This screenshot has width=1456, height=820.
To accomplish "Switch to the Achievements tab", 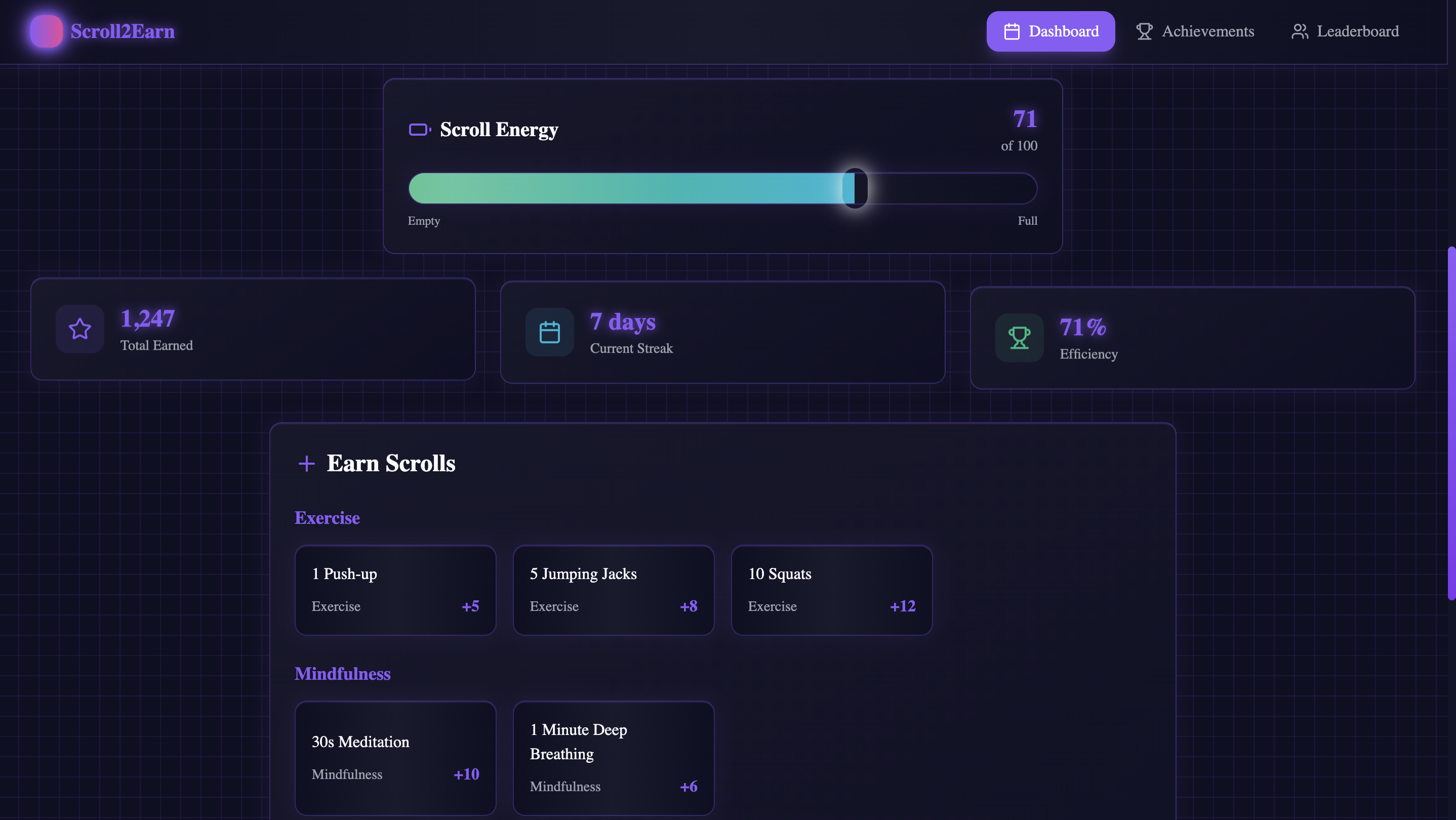I will [1207, 31].
